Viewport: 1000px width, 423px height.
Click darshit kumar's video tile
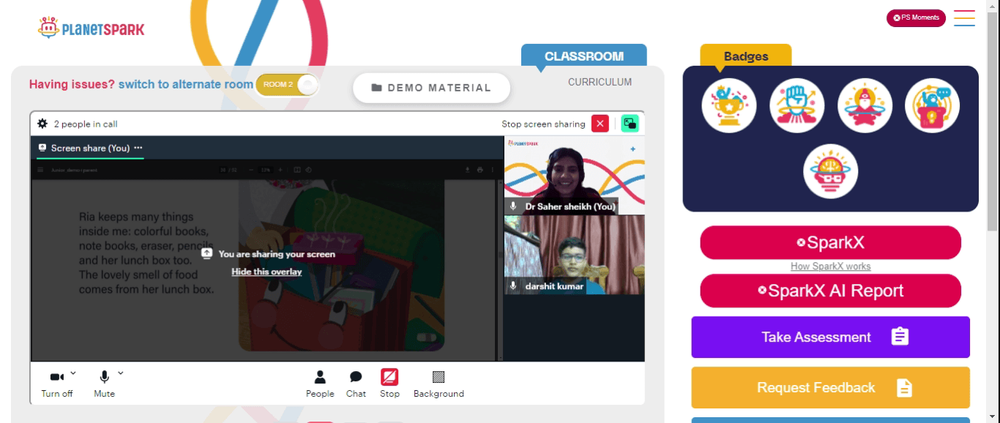(574, 255)
